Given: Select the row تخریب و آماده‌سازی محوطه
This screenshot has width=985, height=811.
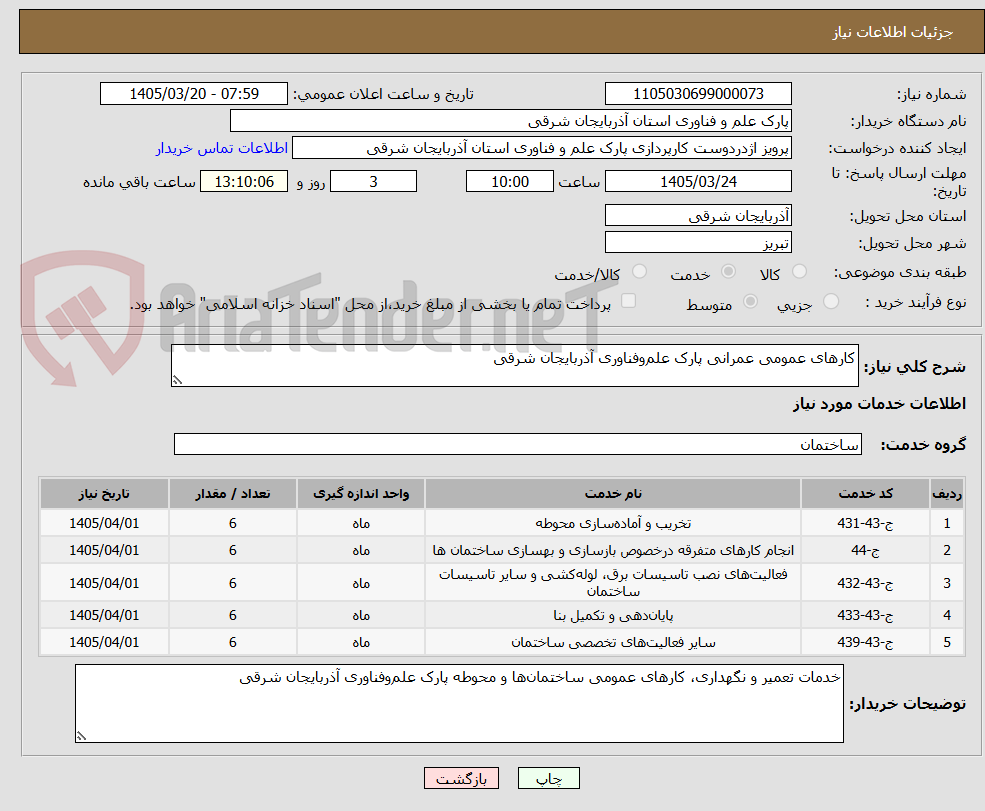Looking at the screenshot, I should pos(502,523).
